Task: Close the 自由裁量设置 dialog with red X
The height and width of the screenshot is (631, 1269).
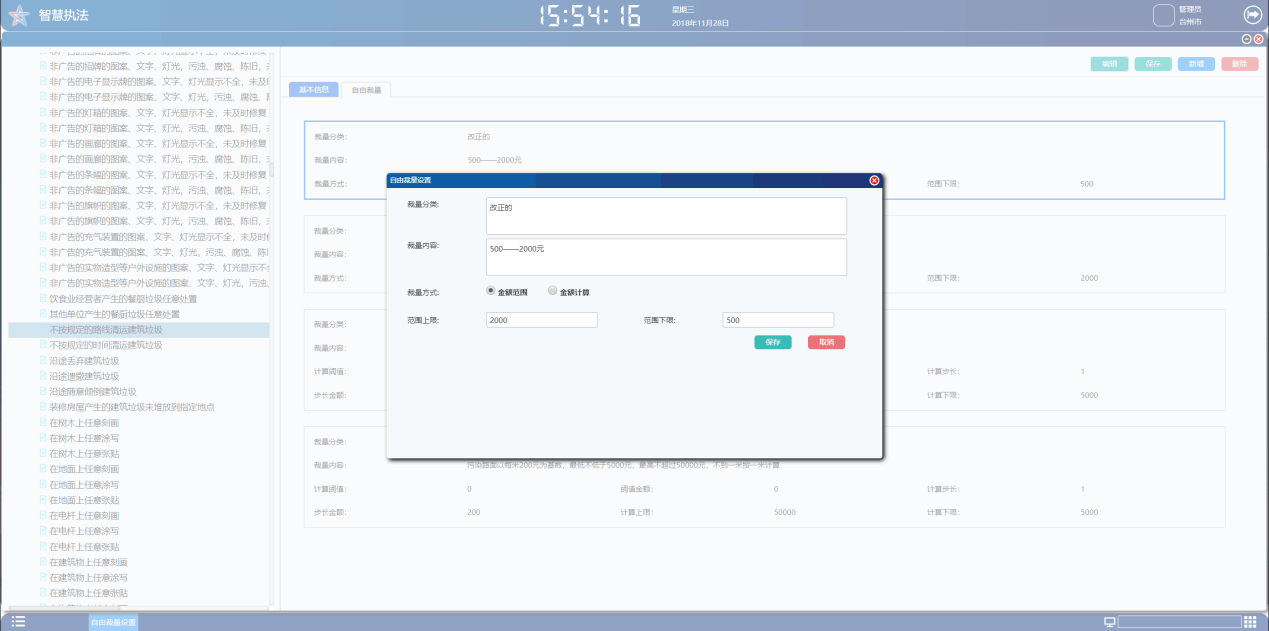Action: (x=874, y=180)
